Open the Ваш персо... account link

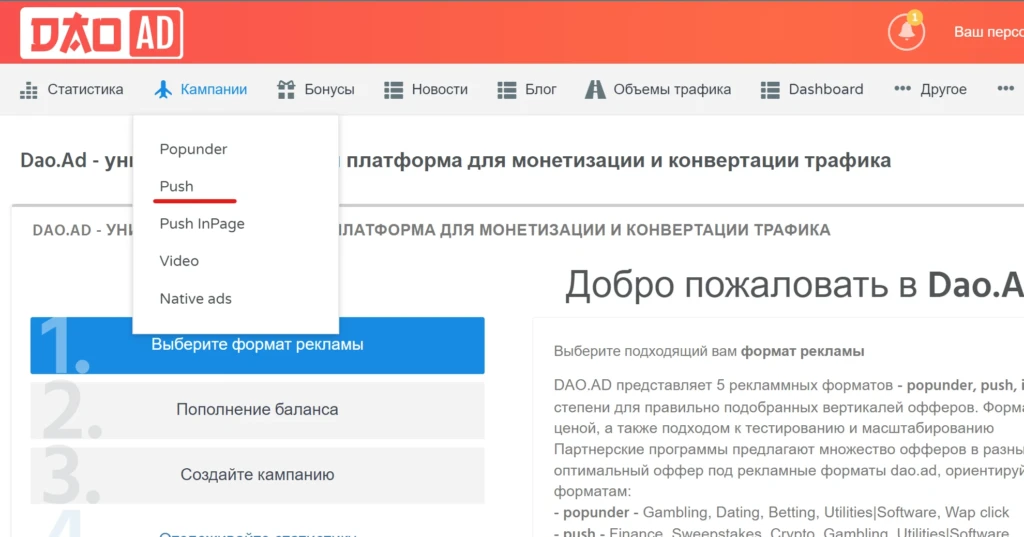click(x=988, y=32)
